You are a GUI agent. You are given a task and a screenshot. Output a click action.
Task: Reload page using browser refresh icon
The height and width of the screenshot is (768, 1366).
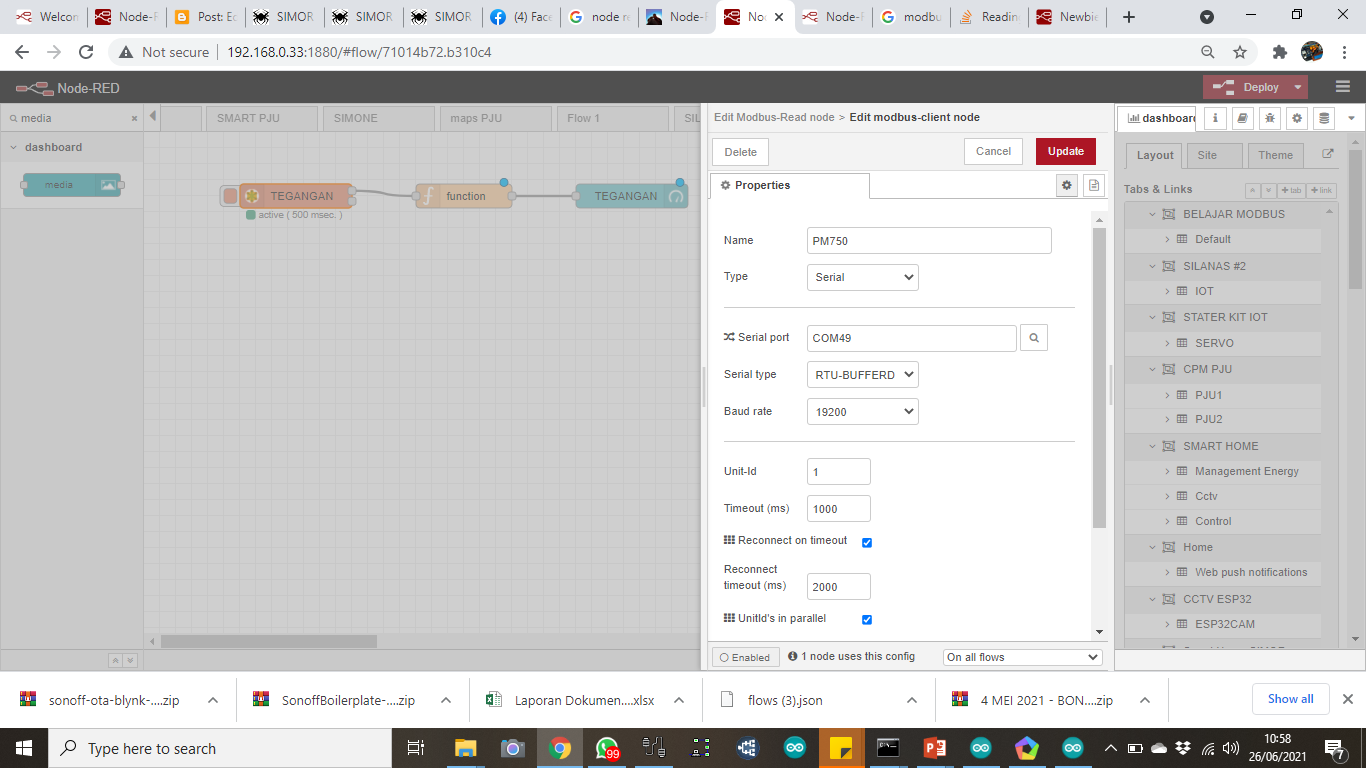(86, 52)
